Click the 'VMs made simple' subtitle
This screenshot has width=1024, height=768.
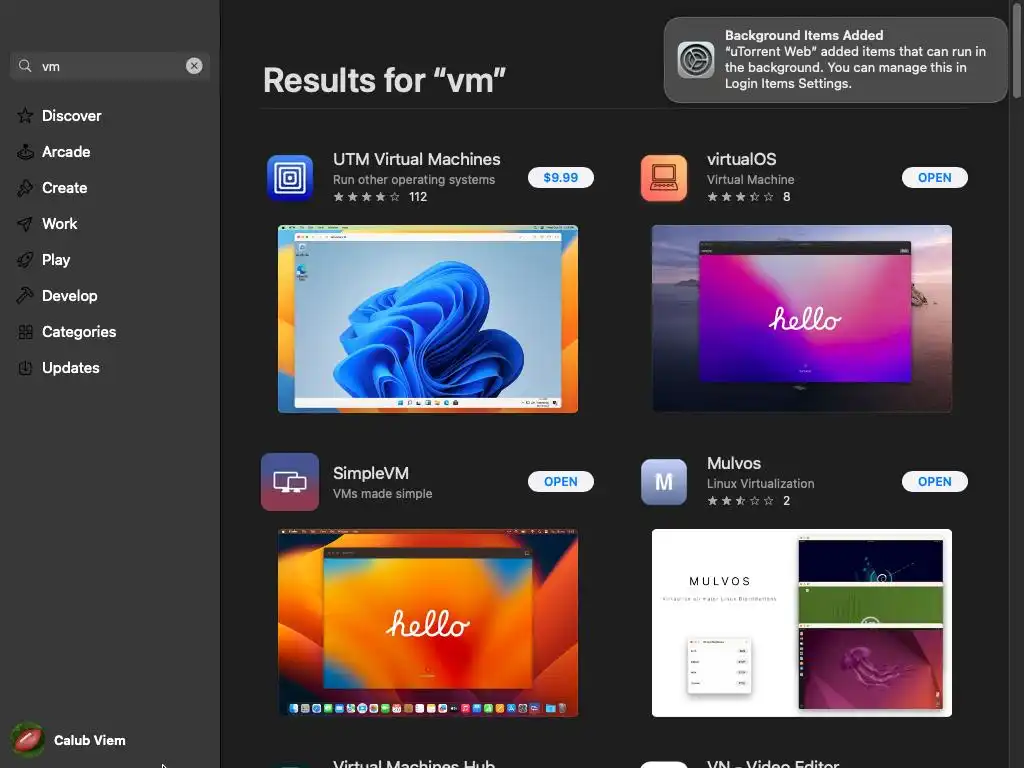(x=383, y=494)
